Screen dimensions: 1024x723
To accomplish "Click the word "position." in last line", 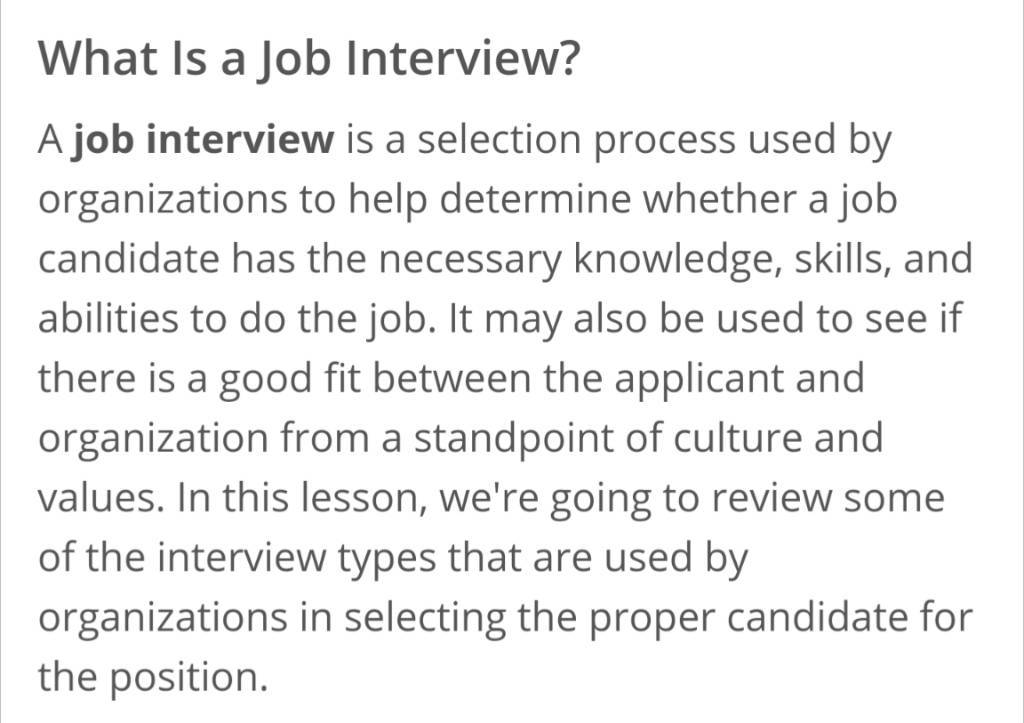I will [x=188, y=679].
